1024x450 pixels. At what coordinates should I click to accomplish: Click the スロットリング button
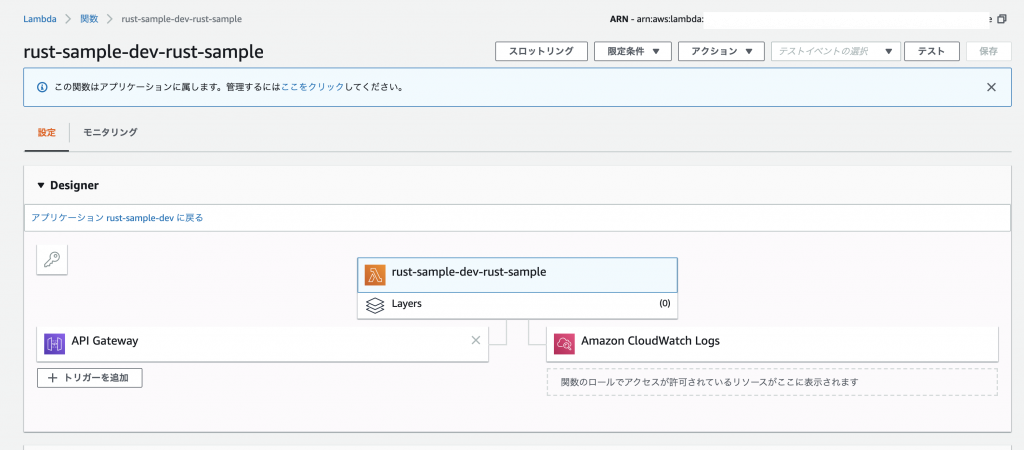click(x=541, y=52)
